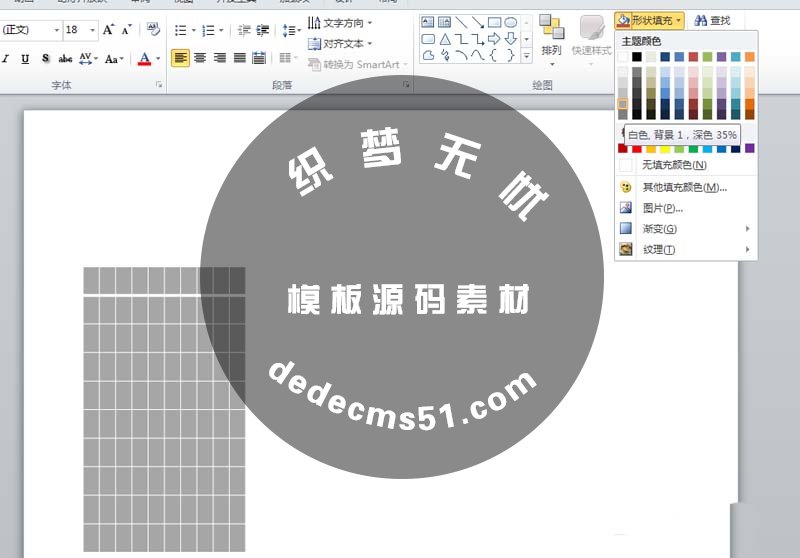Decrease list indent level
The image size is (800, 558).
[x=244, y=31]
